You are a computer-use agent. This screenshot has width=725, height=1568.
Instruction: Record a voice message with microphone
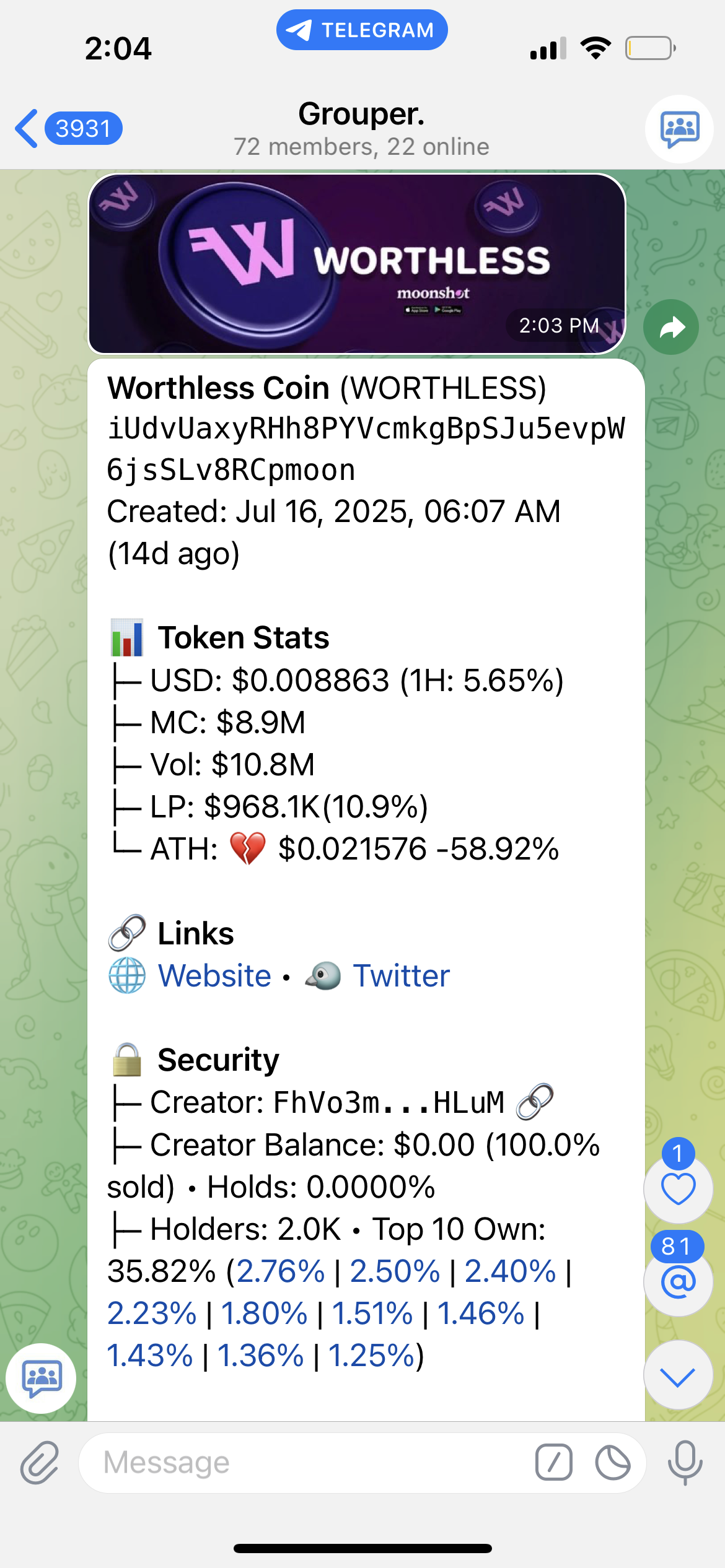pos(685,1463)
